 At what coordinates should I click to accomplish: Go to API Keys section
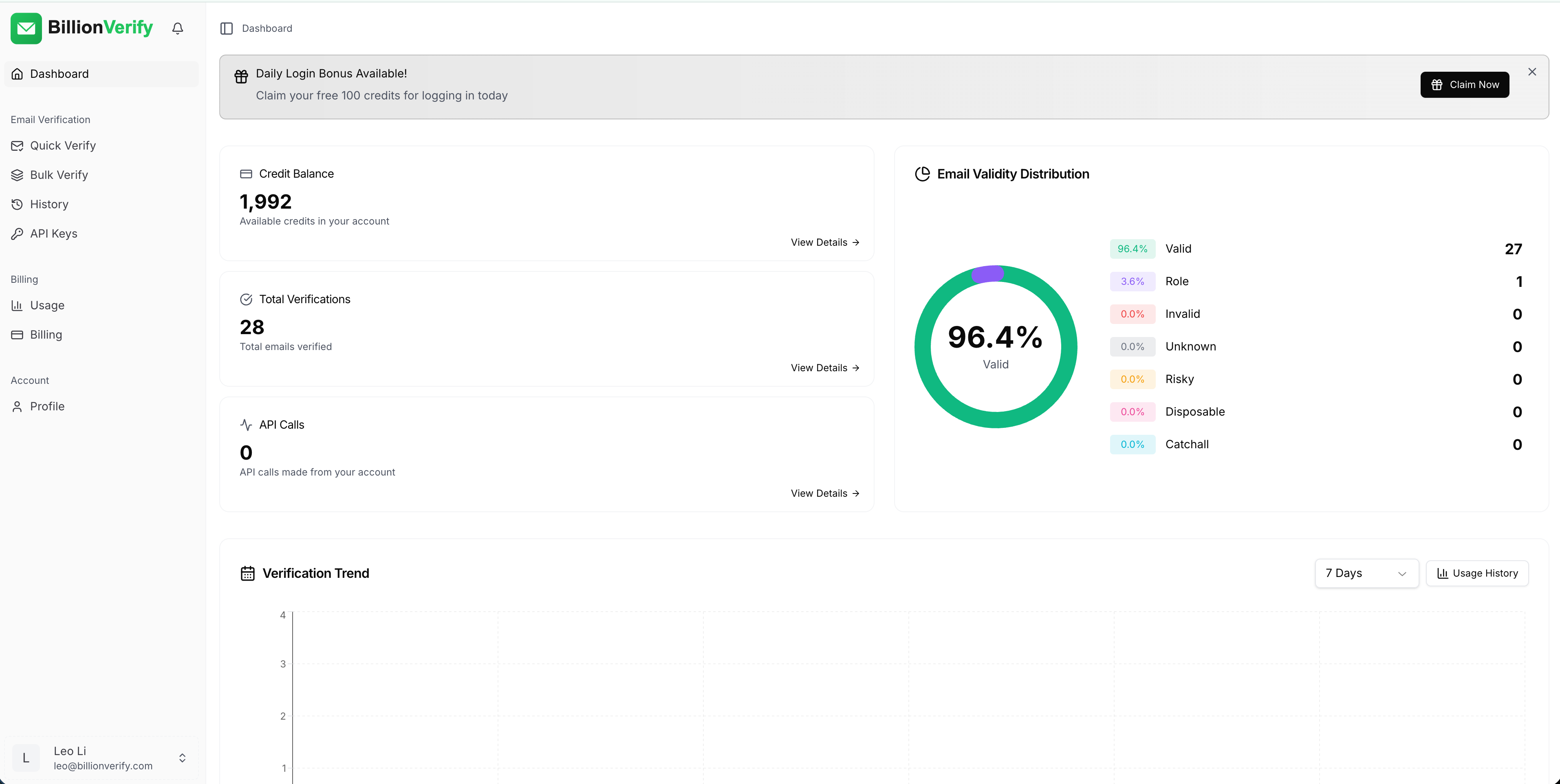(54, 233)
